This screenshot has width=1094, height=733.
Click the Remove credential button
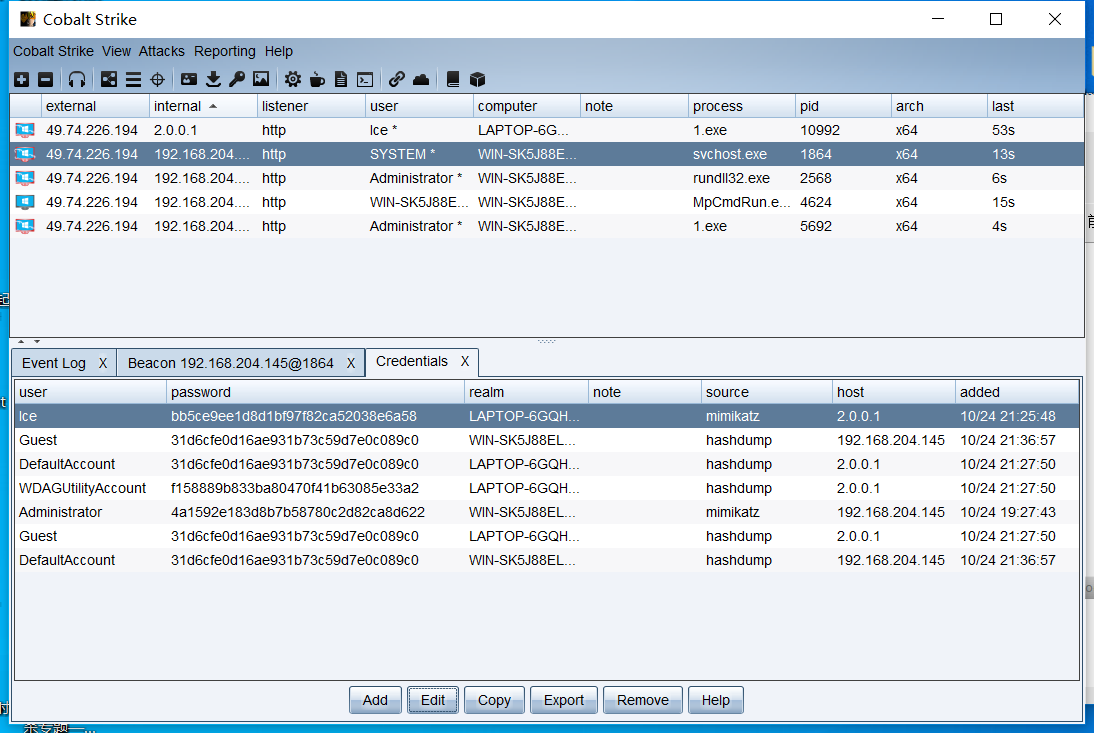[x=643, y=700]
